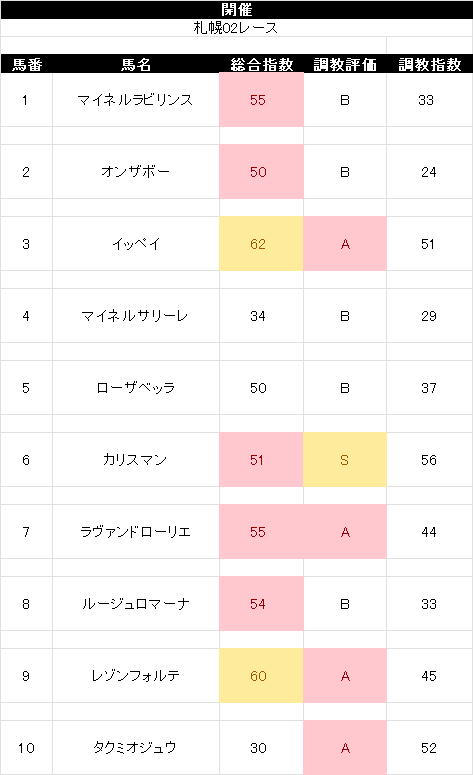473x775 pixels.
Task: Select the yellow S rating cell
Action: 345,460
